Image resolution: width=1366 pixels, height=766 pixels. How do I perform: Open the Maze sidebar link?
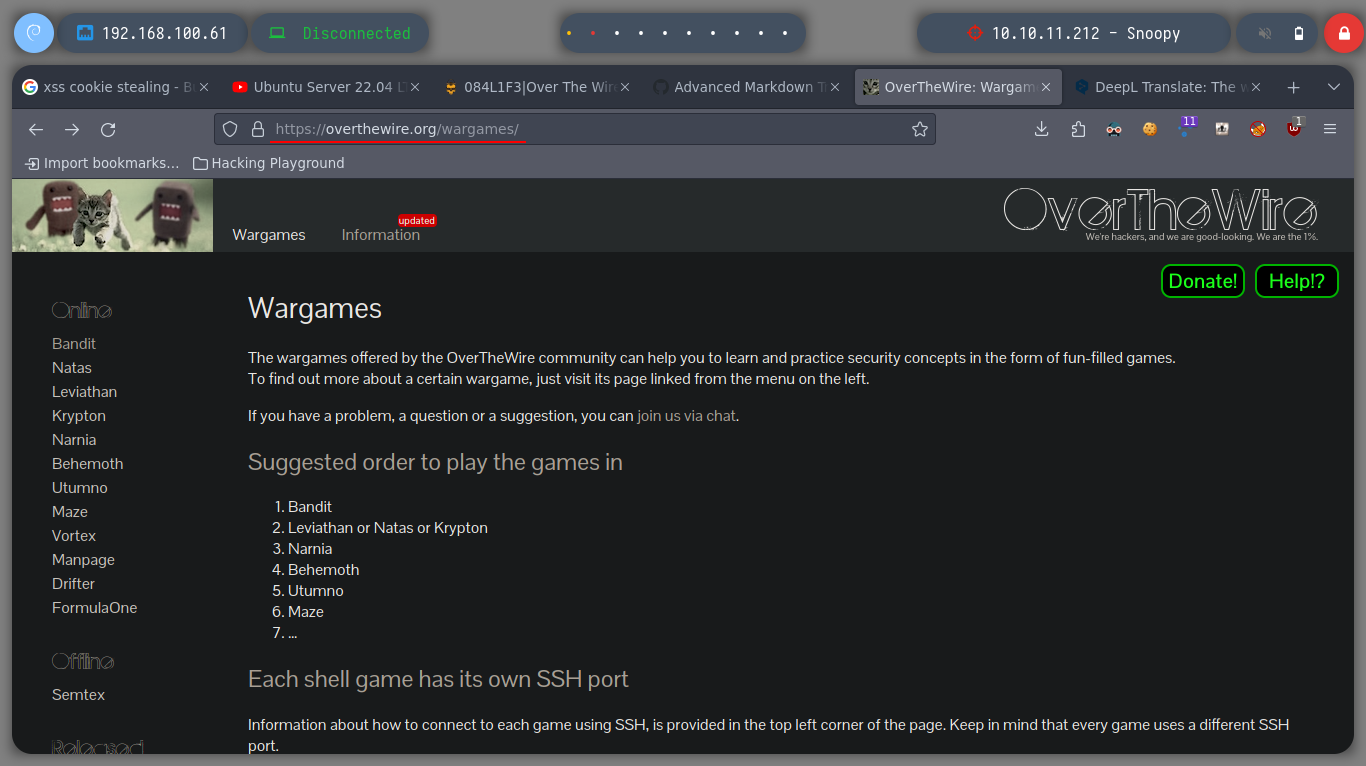(x=70, y=511)
